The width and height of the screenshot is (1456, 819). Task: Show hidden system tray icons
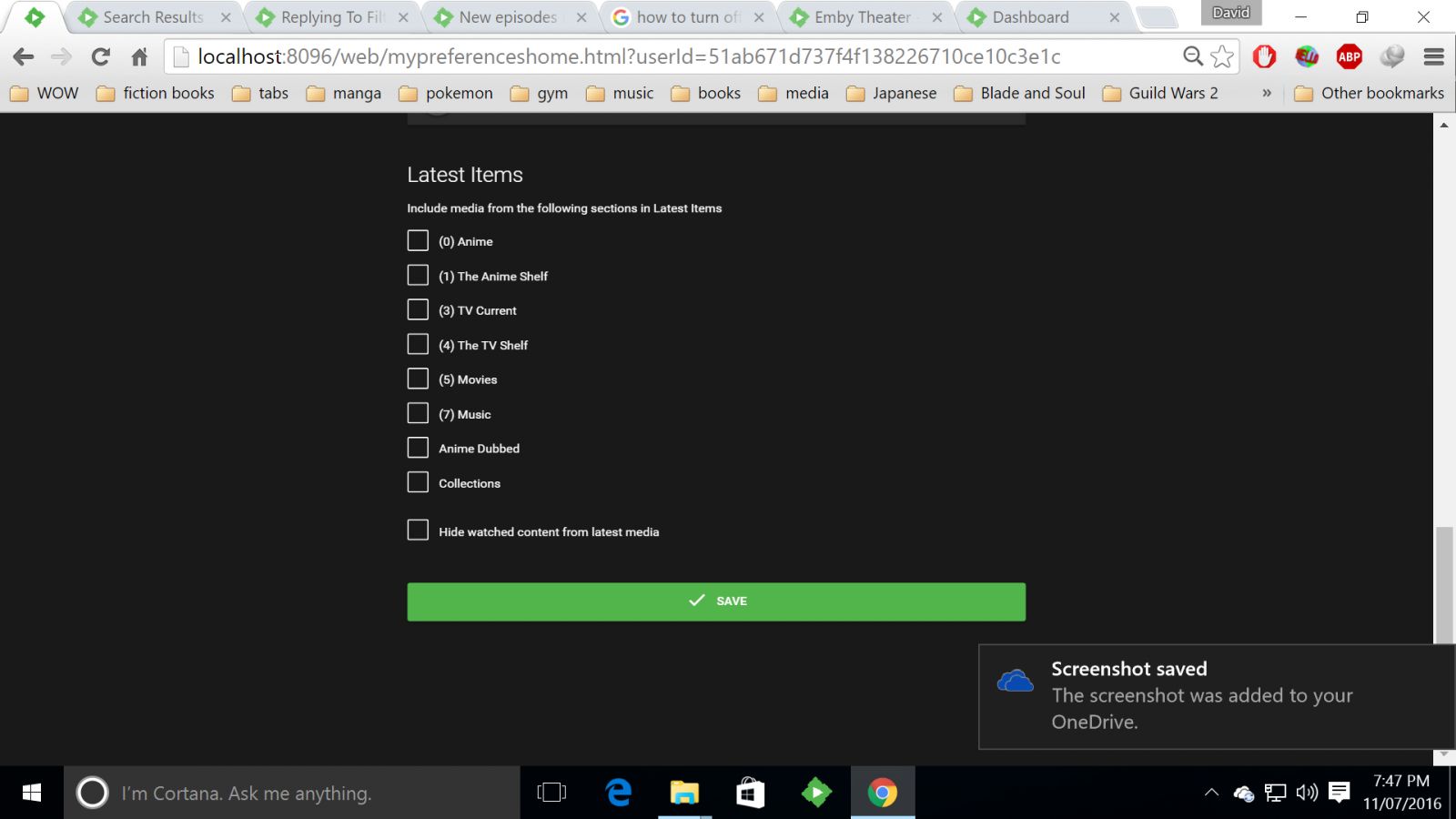click(1211, 793)
